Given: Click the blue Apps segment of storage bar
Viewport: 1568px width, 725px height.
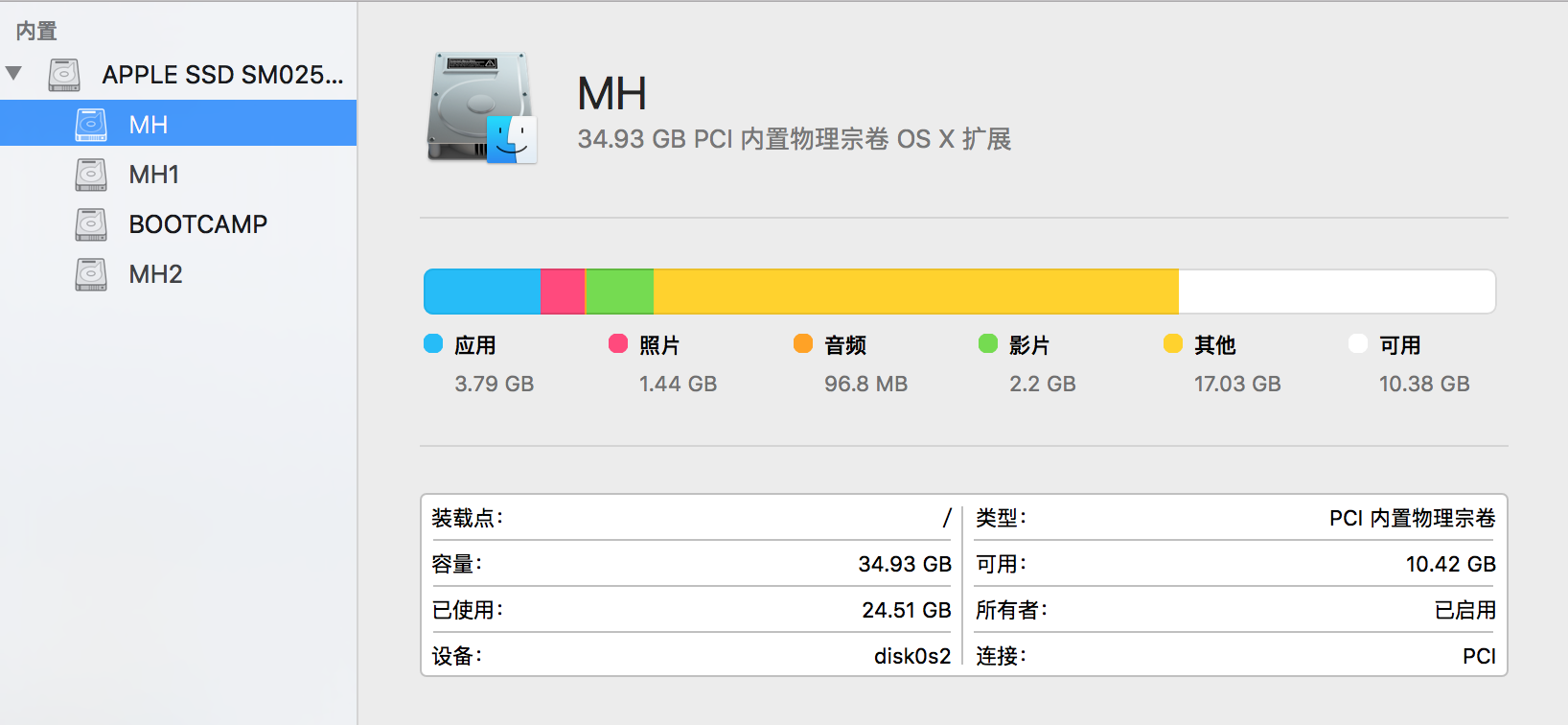Looking at the screenshot, I should point(482,292).
